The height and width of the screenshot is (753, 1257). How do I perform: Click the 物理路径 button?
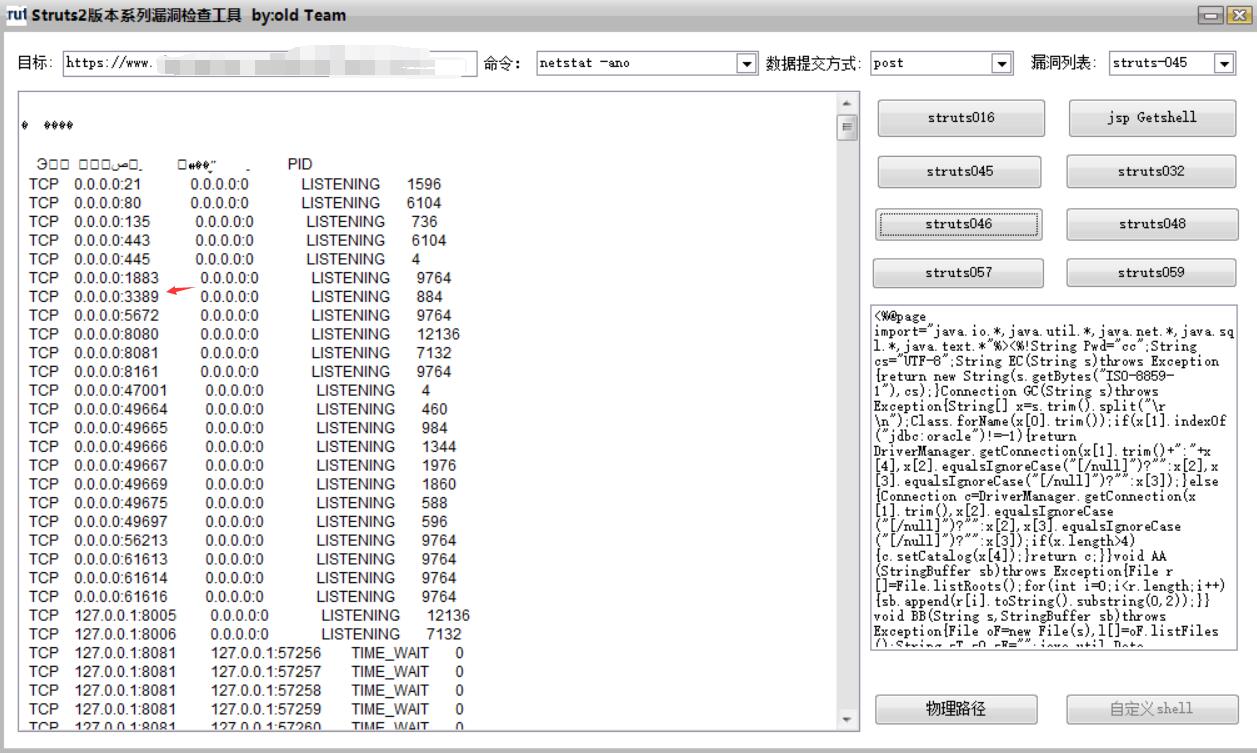[956, 709]
